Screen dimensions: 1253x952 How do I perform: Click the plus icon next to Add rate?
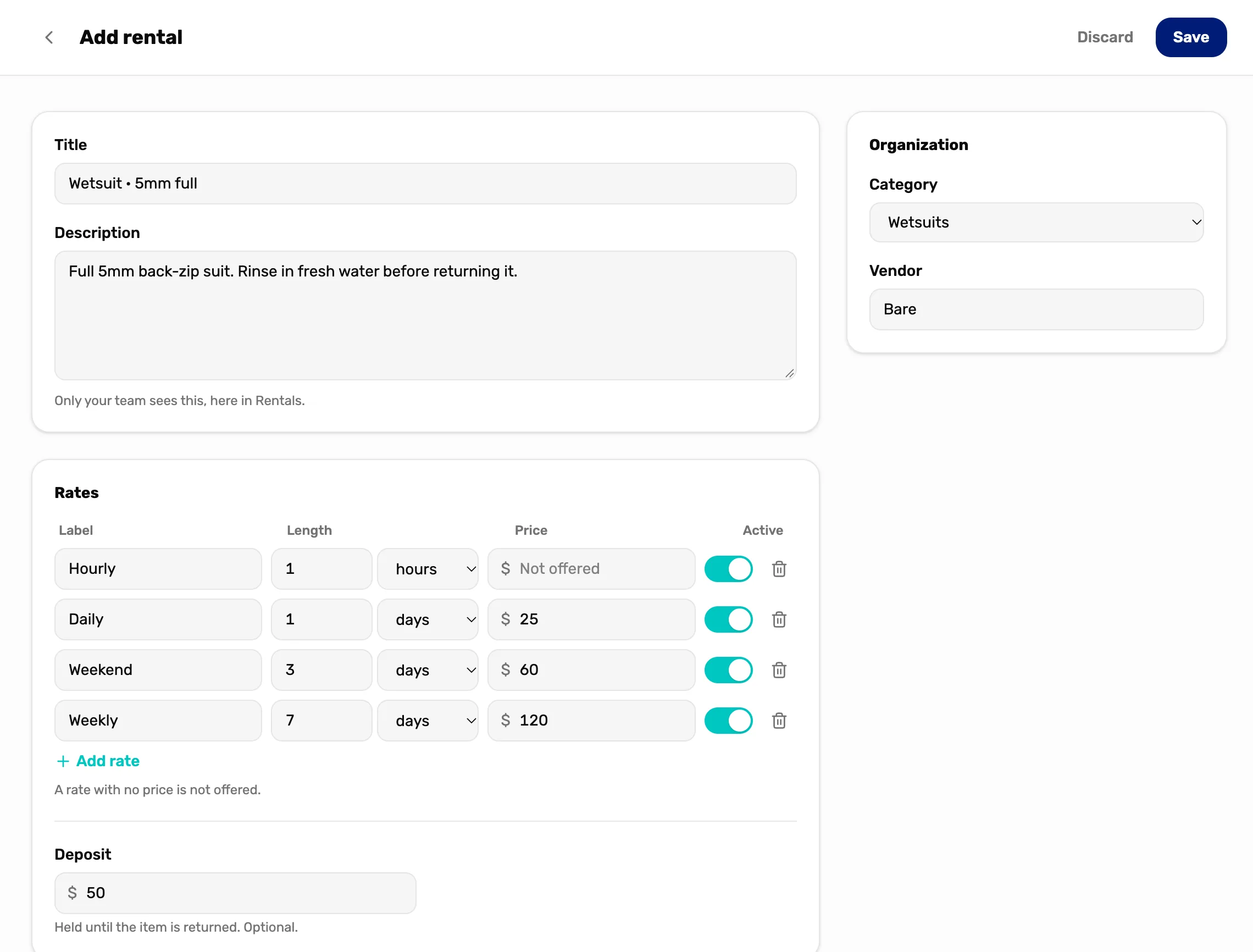coord(63,761)
